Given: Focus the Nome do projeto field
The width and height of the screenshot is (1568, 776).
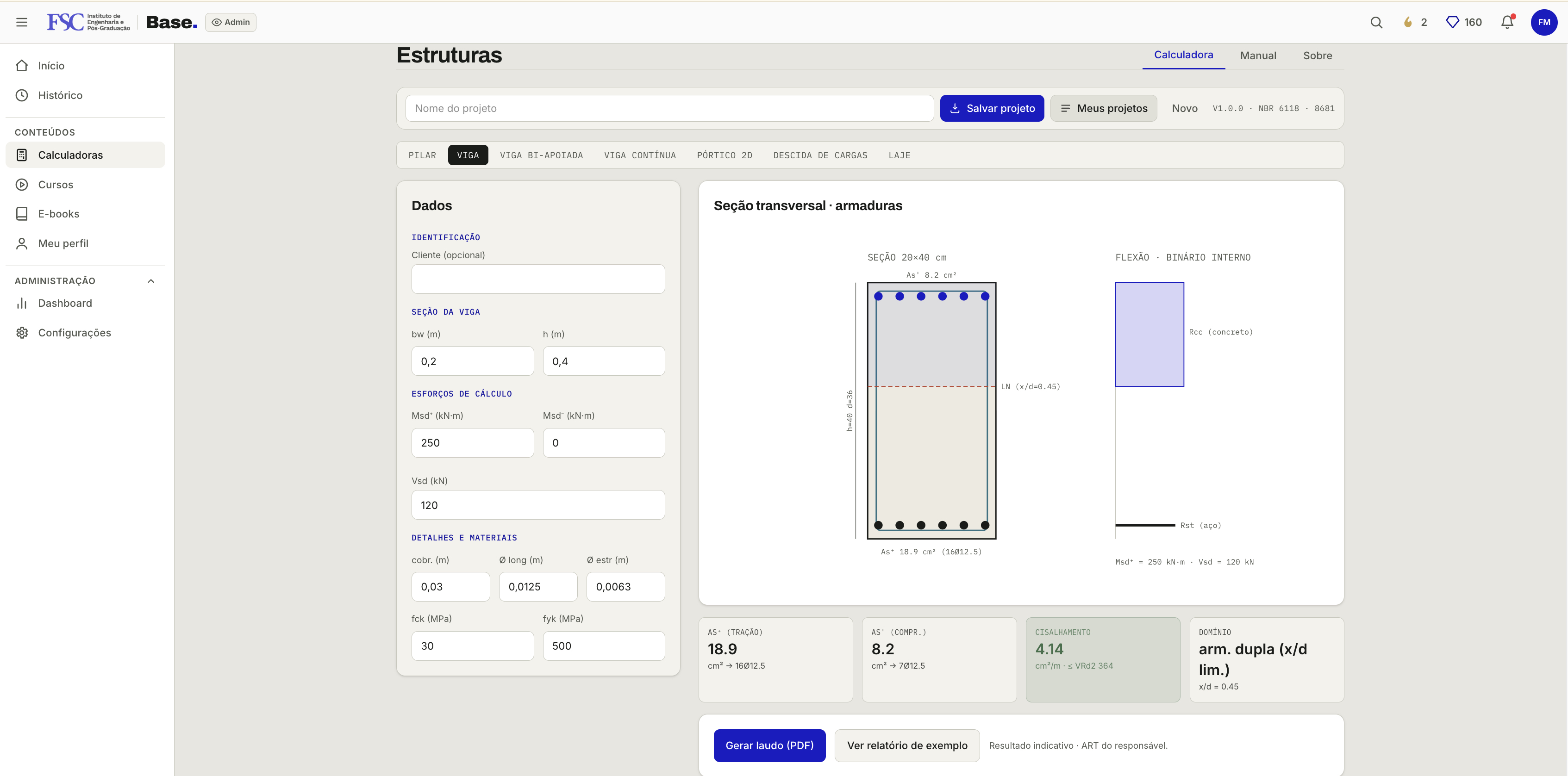Looking at the screenshot, I should coord(669,108).
